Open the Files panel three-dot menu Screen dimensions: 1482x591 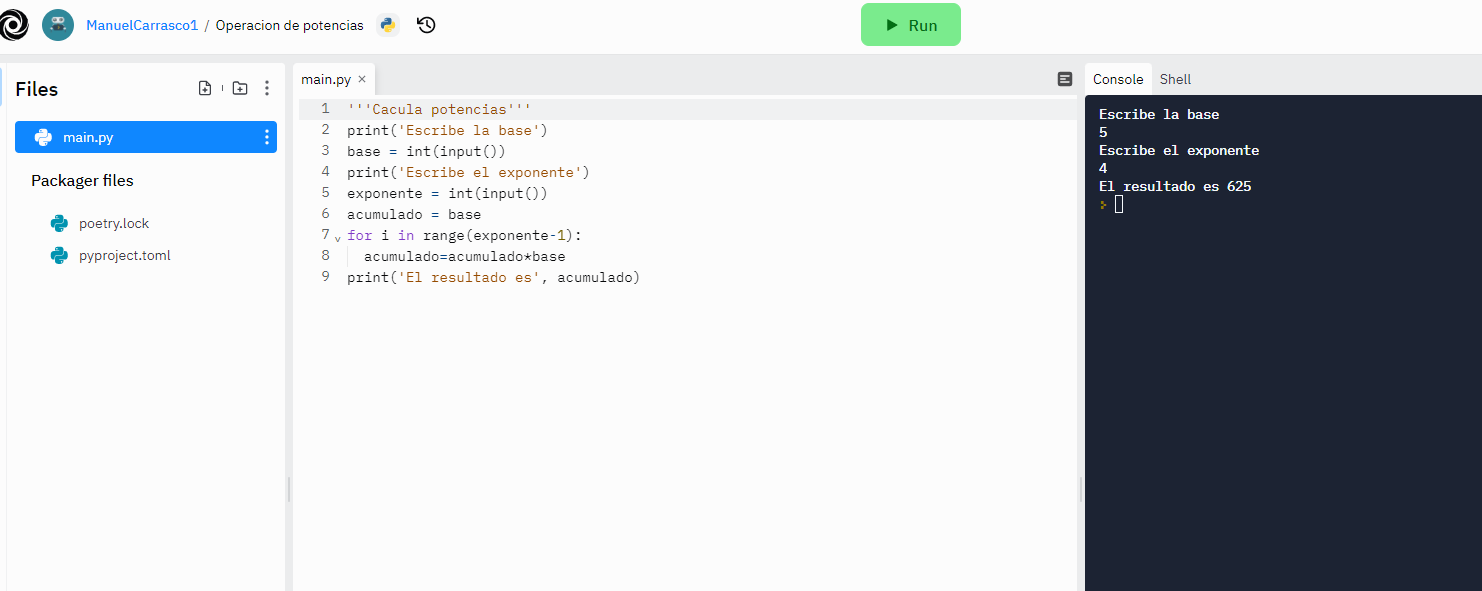coord(267,88)
